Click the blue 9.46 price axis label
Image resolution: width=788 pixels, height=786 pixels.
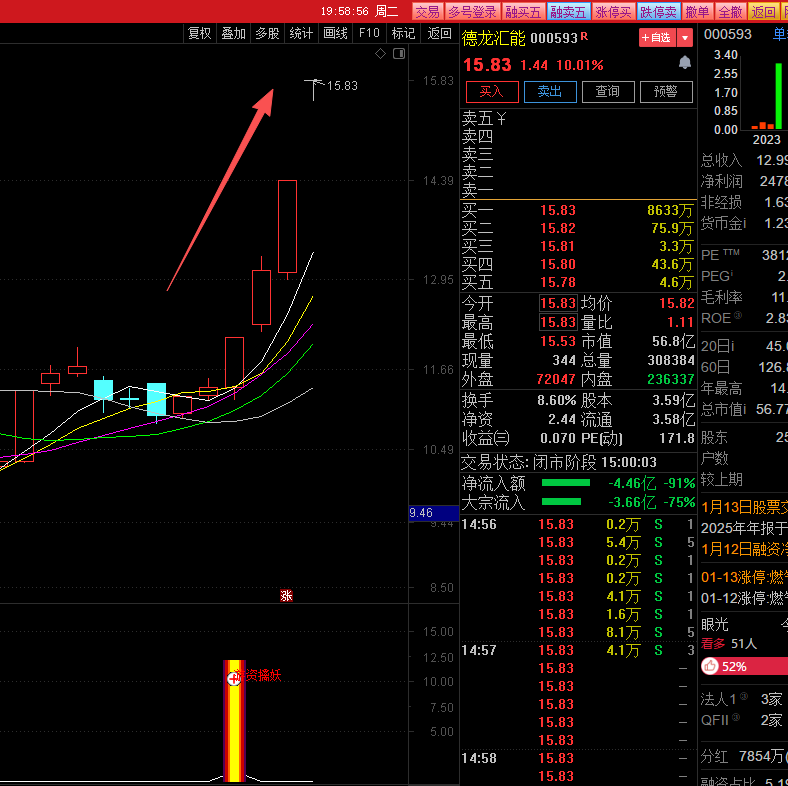[x=433, y=513]
